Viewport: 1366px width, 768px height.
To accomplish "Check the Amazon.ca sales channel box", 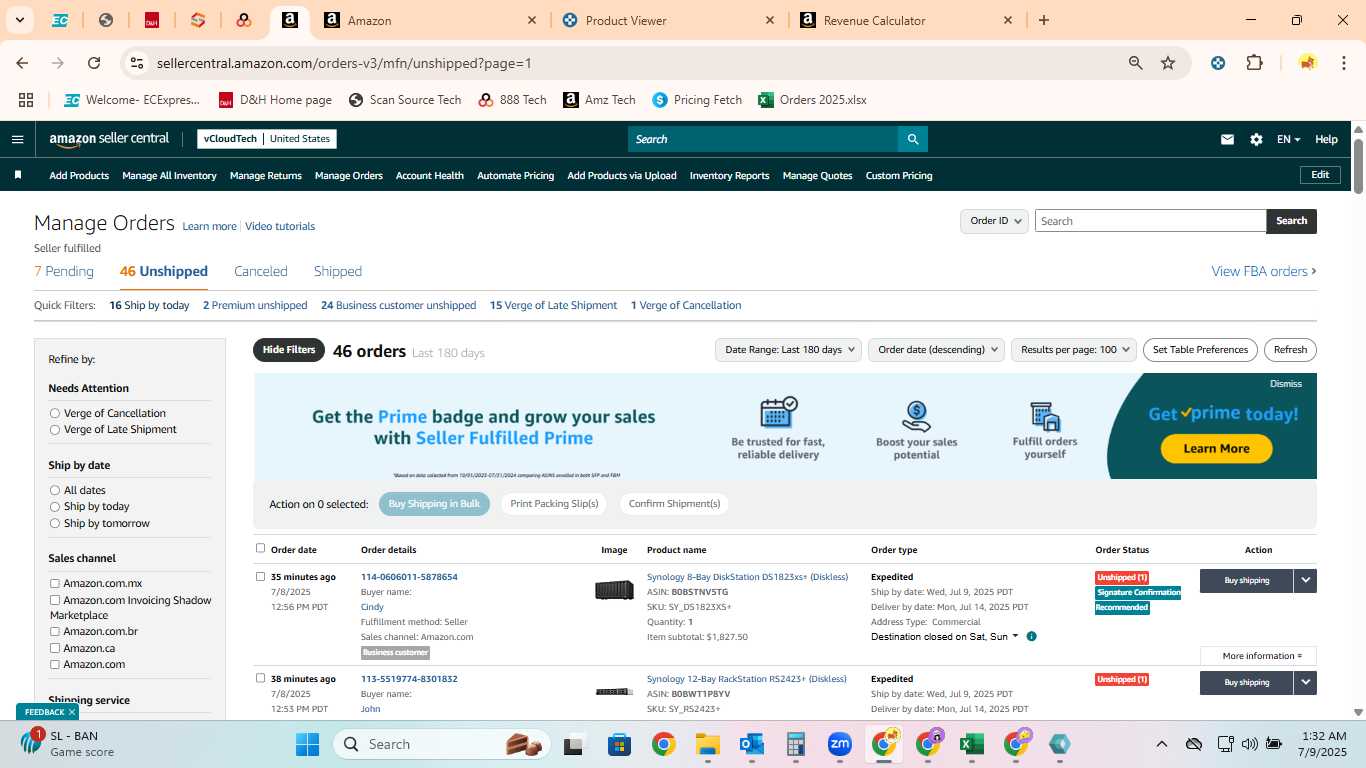I will [x=55, y=648].
